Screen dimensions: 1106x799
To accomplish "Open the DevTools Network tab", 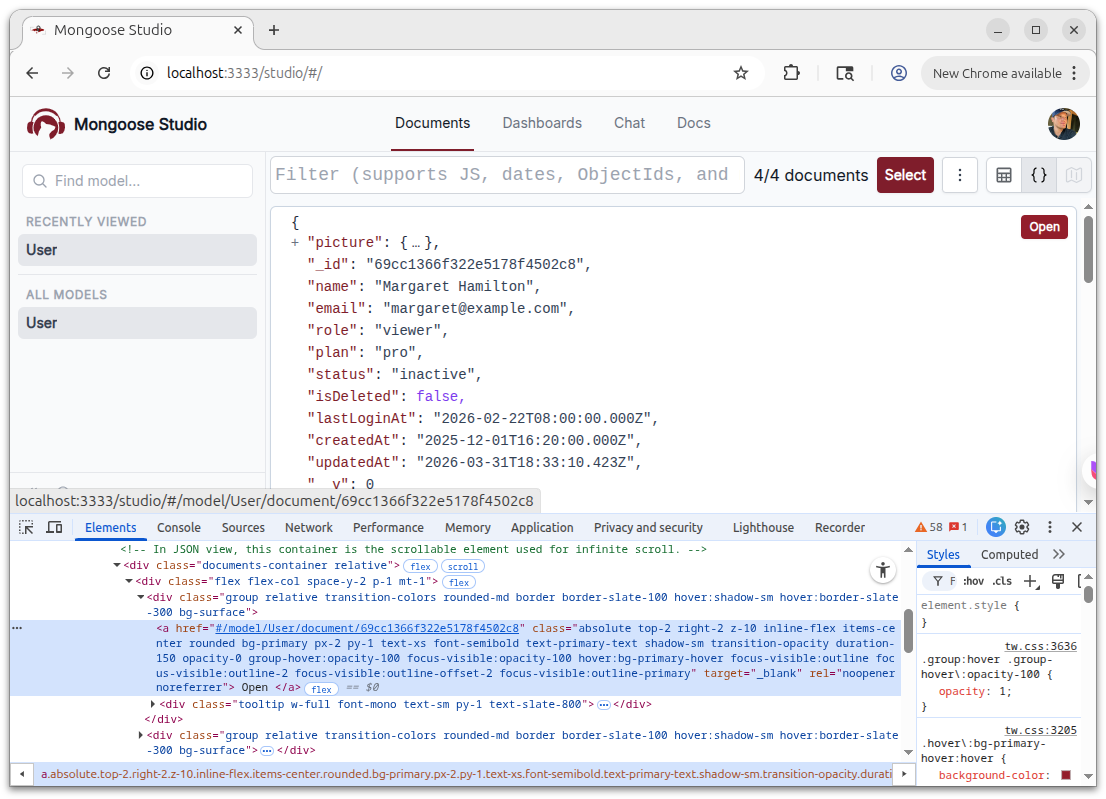I will point(308,527).
